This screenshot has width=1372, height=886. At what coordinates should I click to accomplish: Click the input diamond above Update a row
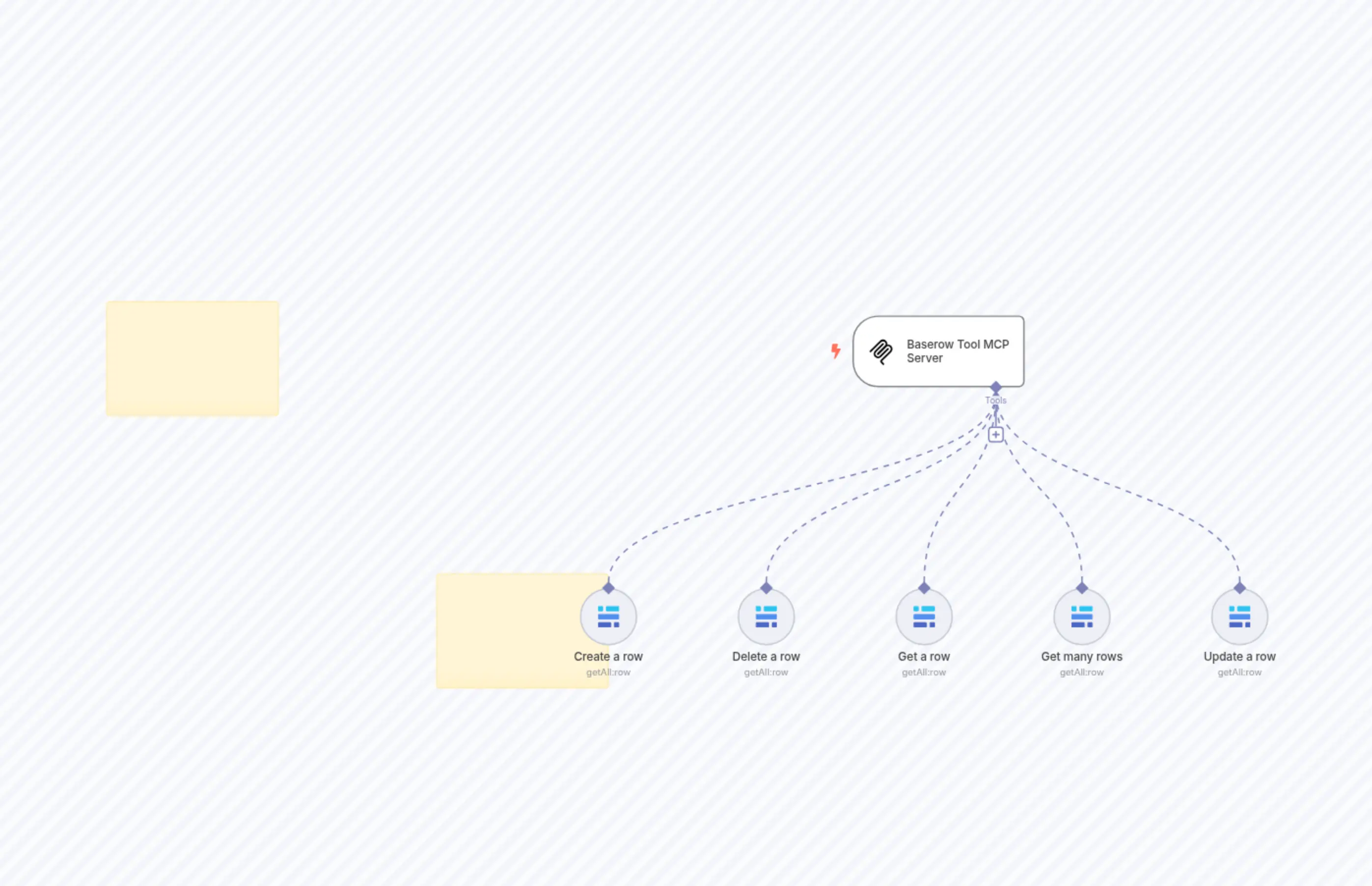point(1239,589)
